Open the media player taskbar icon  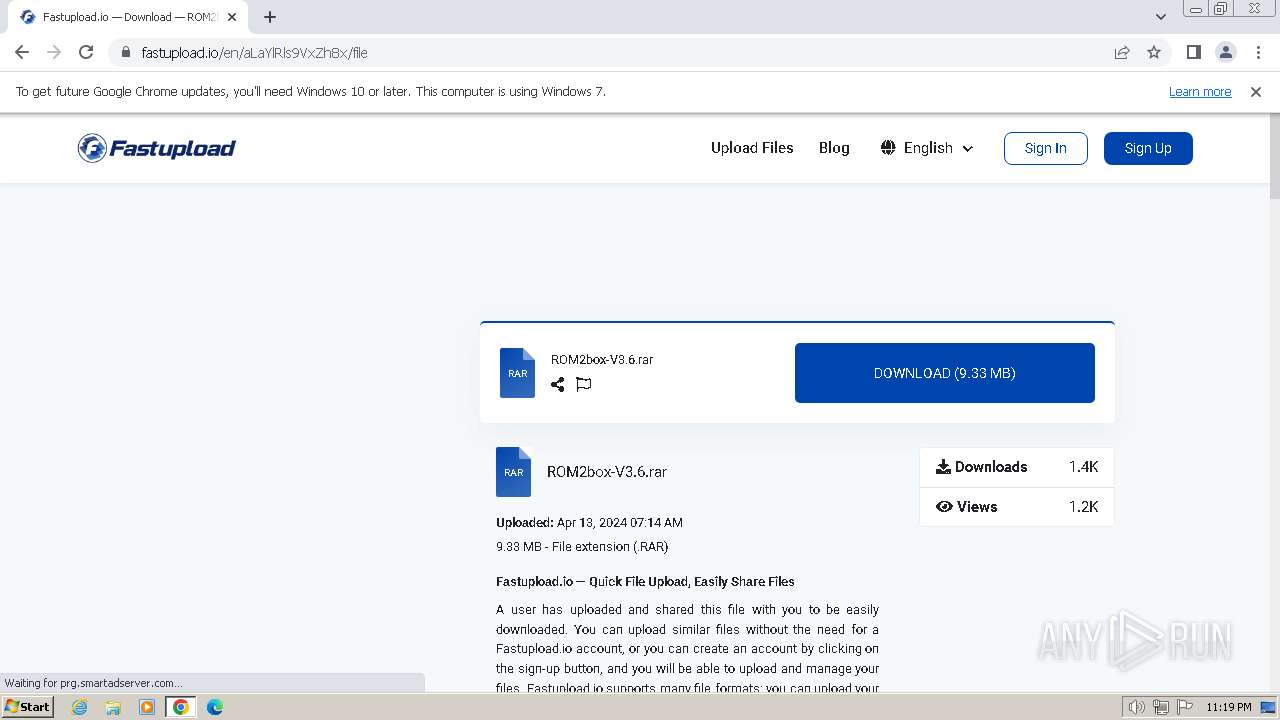click(147, 707)
